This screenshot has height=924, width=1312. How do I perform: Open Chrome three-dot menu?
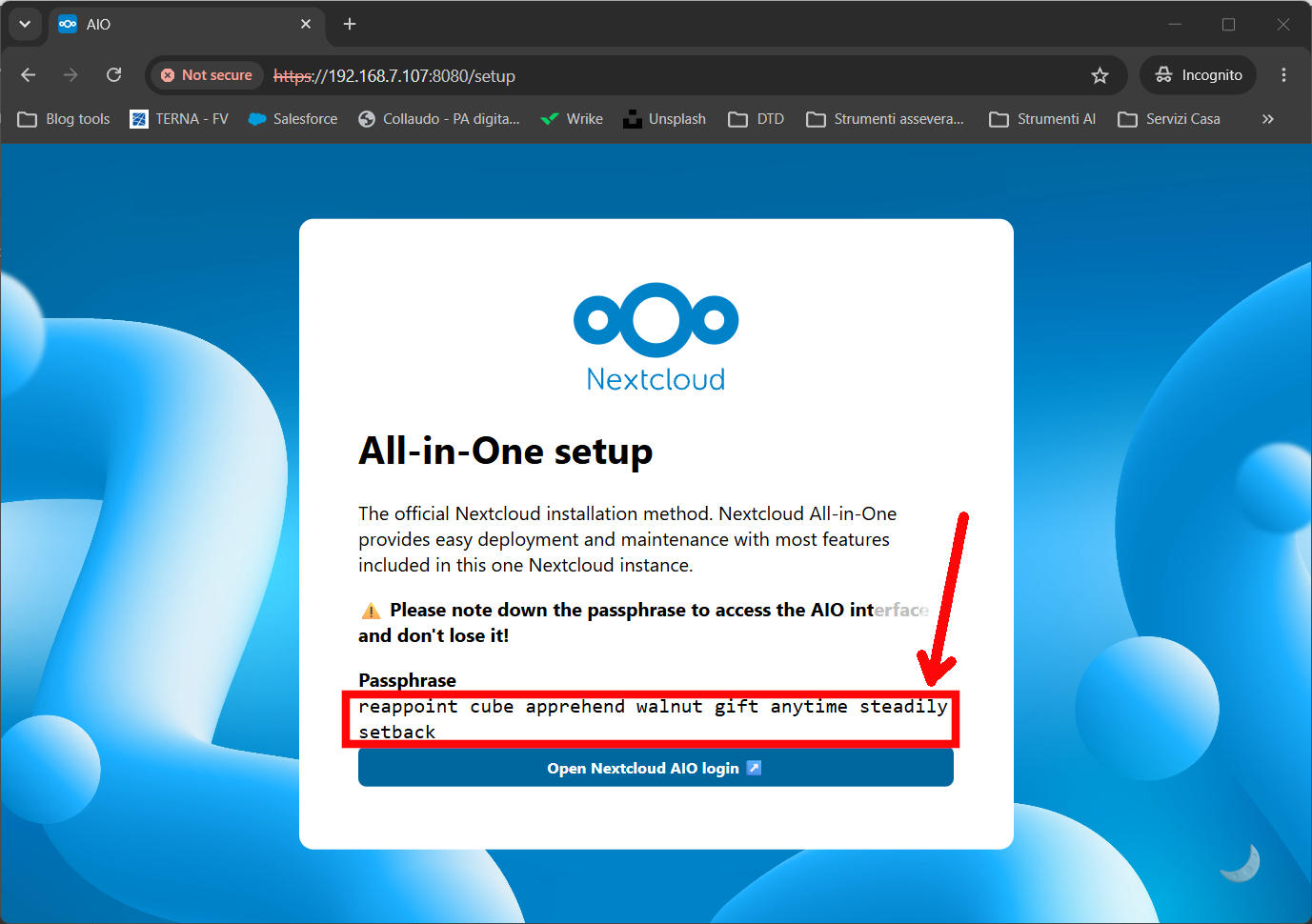pyautogui.click(x=1283, y=75)
